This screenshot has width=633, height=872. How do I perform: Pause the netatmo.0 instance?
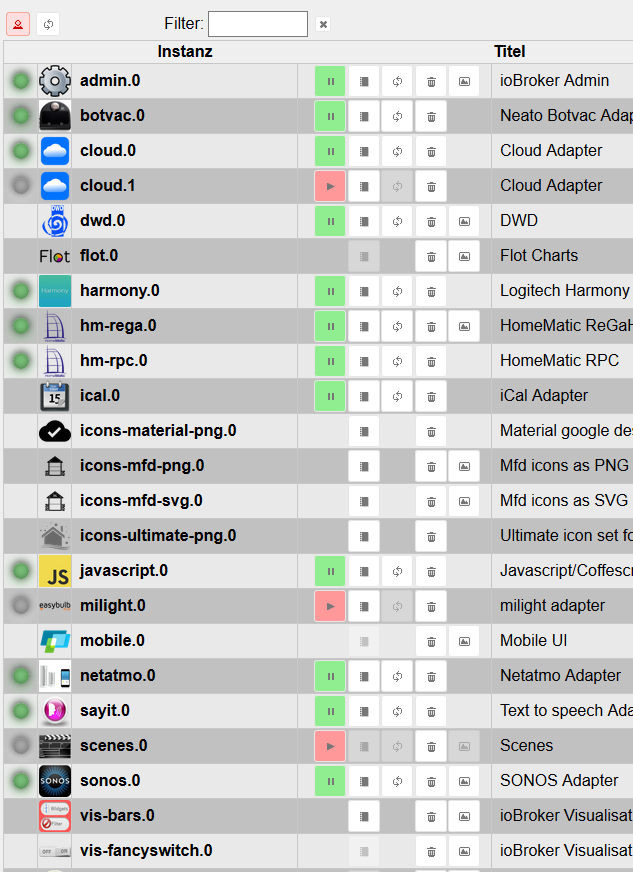coord(330,676)
